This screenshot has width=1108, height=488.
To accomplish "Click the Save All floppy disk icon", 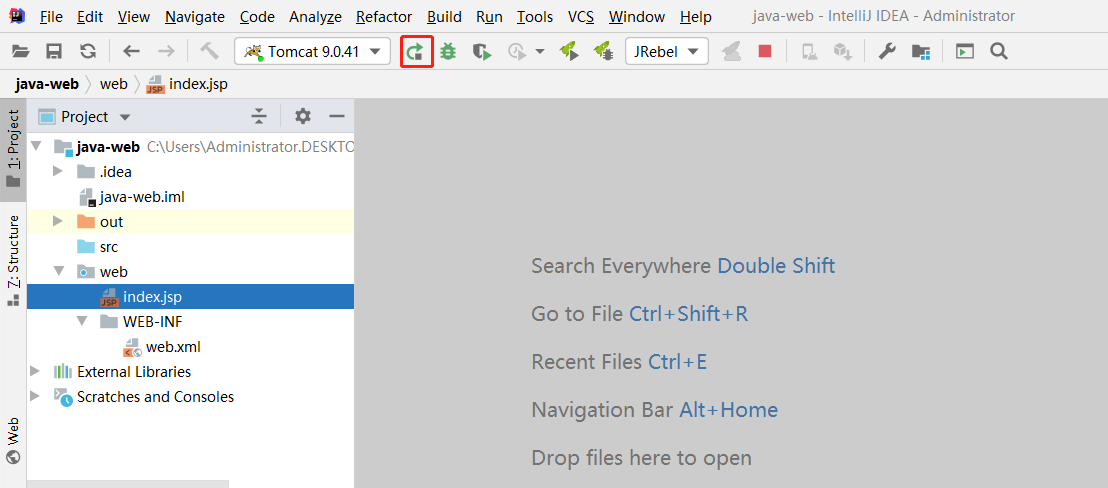I will (54, 51).
